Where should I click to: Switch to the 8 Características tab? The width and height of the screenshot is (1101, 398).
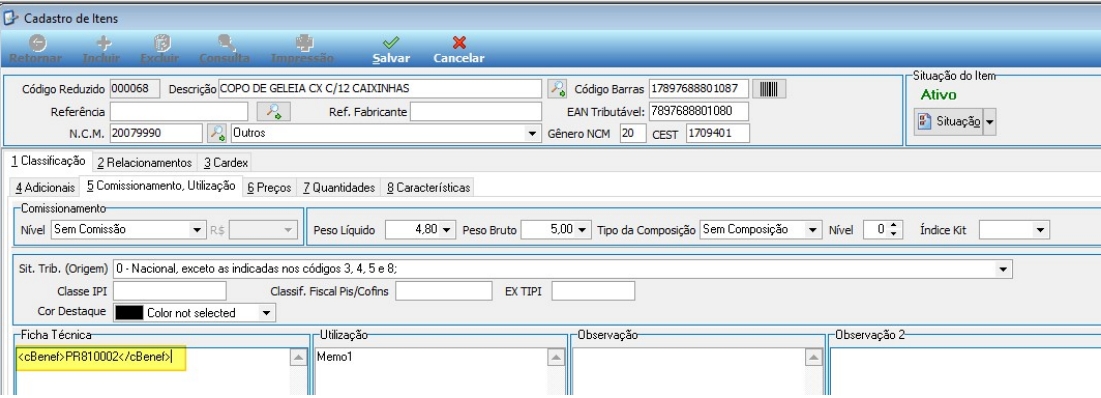coord(428,187)
